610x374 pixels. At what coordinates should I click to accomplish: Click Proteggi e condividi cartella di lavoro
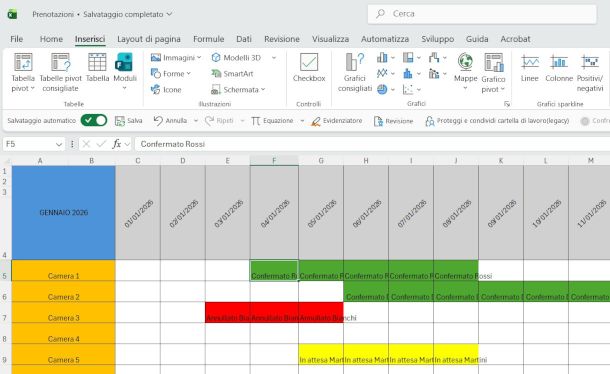point(497,121)
